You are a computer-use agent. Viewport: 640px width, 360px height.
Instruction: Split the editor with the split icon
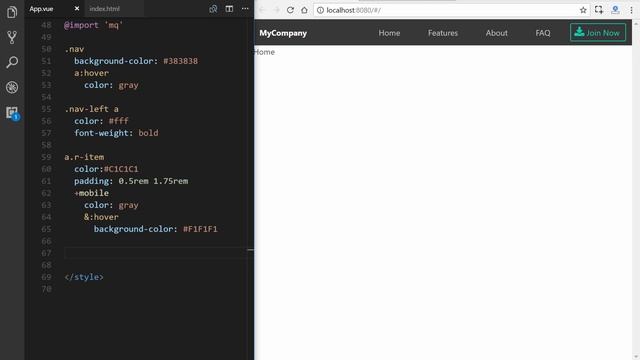pos(229,9)
